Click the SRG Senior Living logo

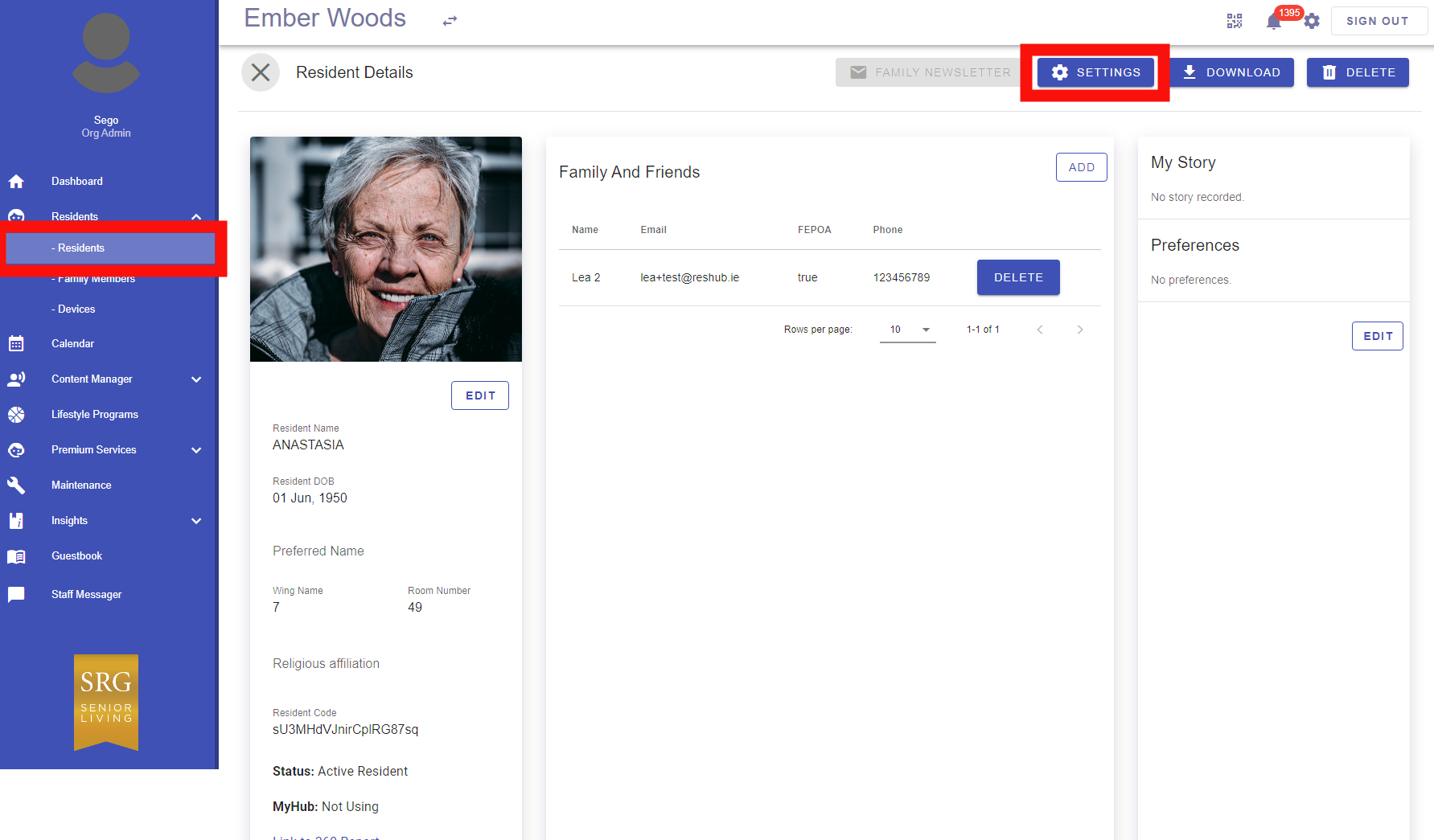click(106, 702)
